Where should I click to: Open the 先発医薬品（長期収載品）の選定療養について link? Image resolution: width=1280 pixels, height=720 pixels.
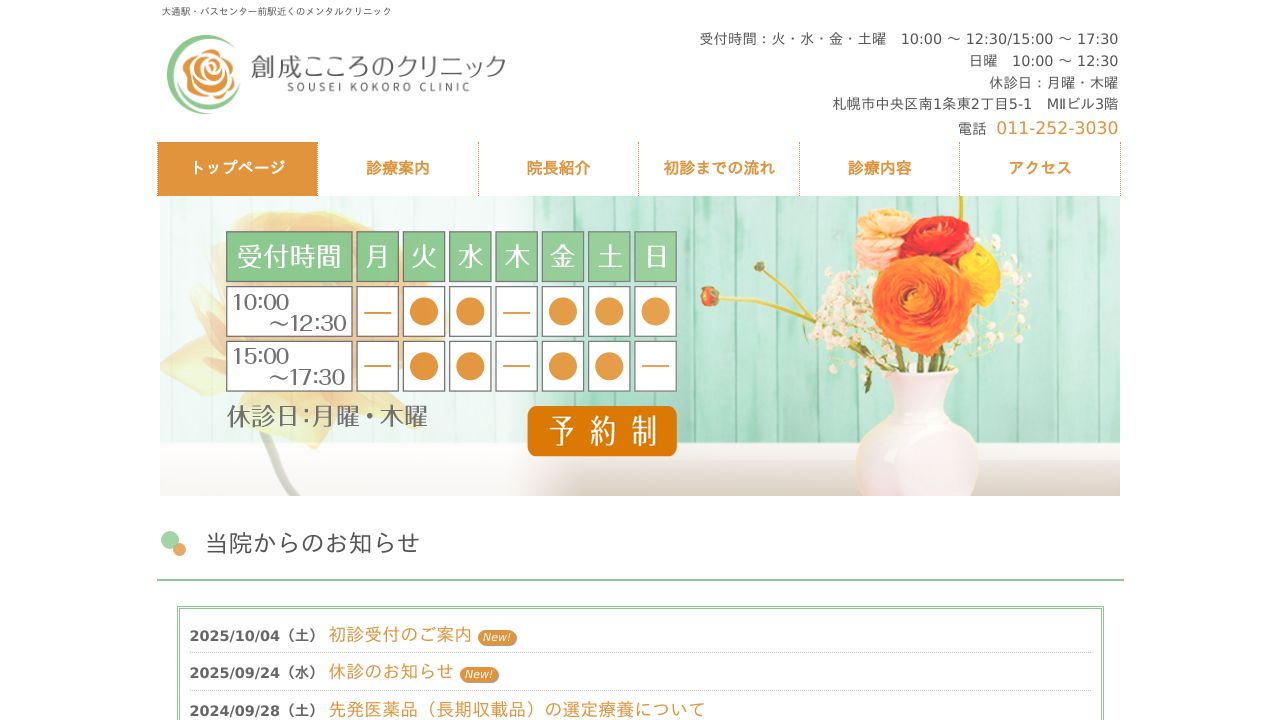(x=517, y=709)
